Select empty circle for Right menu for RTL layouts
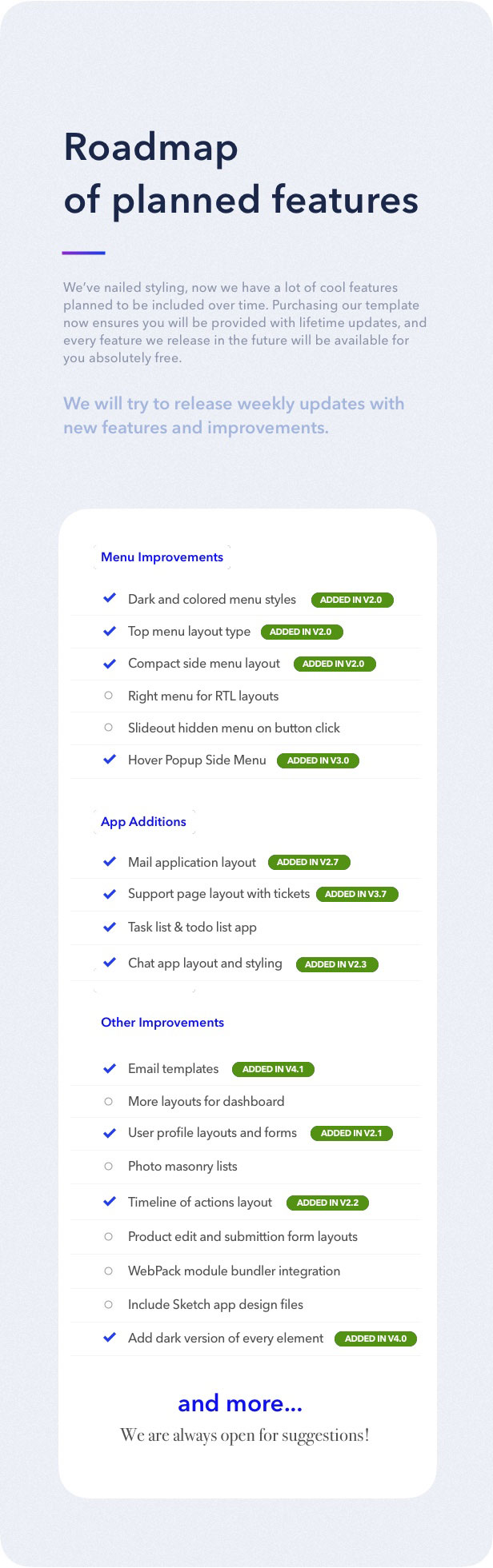 [x=109, y=696]
